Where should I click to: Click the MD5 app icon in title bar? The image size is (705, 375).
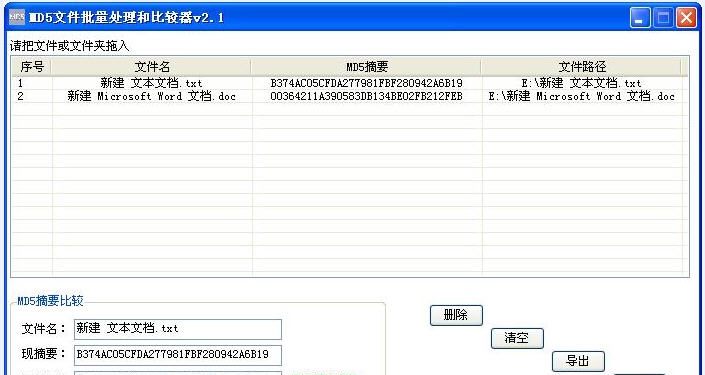17,18
